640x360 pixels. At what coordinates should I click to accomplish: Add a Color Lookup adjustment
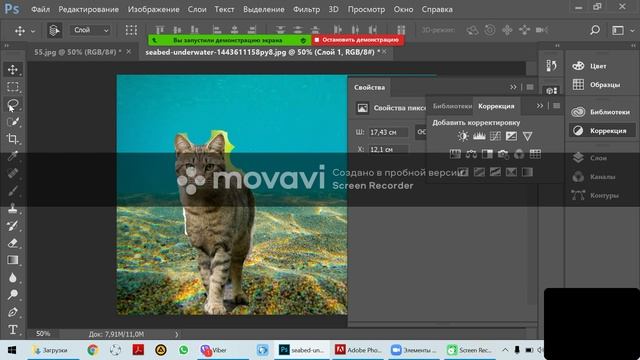[535, 154]
